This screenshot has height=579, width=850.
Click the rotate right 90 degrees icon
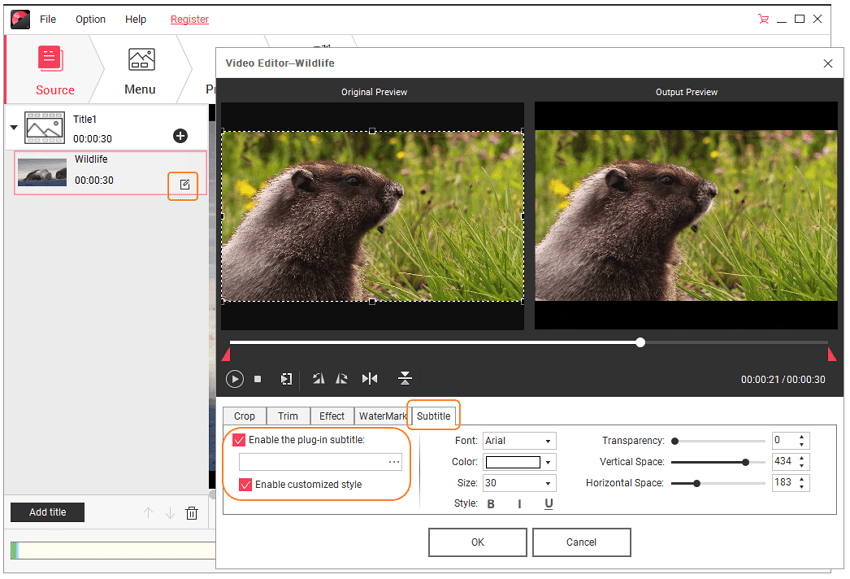click(342, 379)
